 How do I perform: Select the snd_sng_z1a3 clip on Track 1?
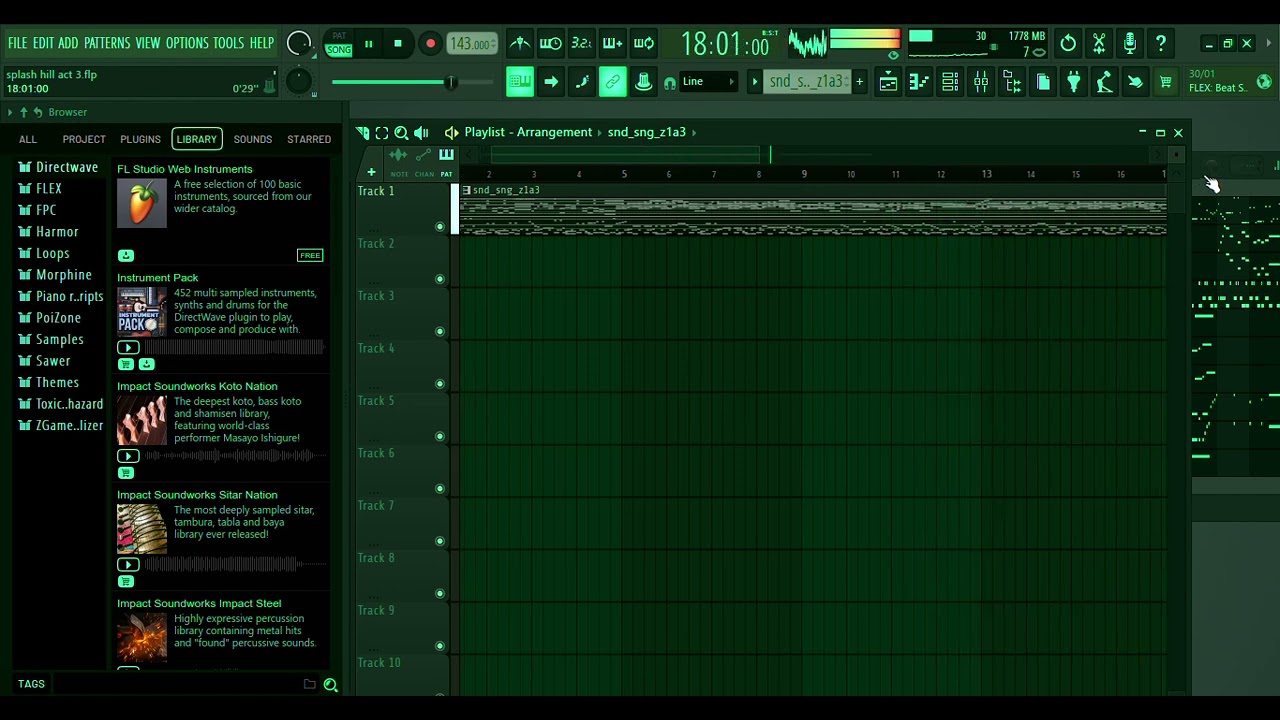[x=812, y=210]
